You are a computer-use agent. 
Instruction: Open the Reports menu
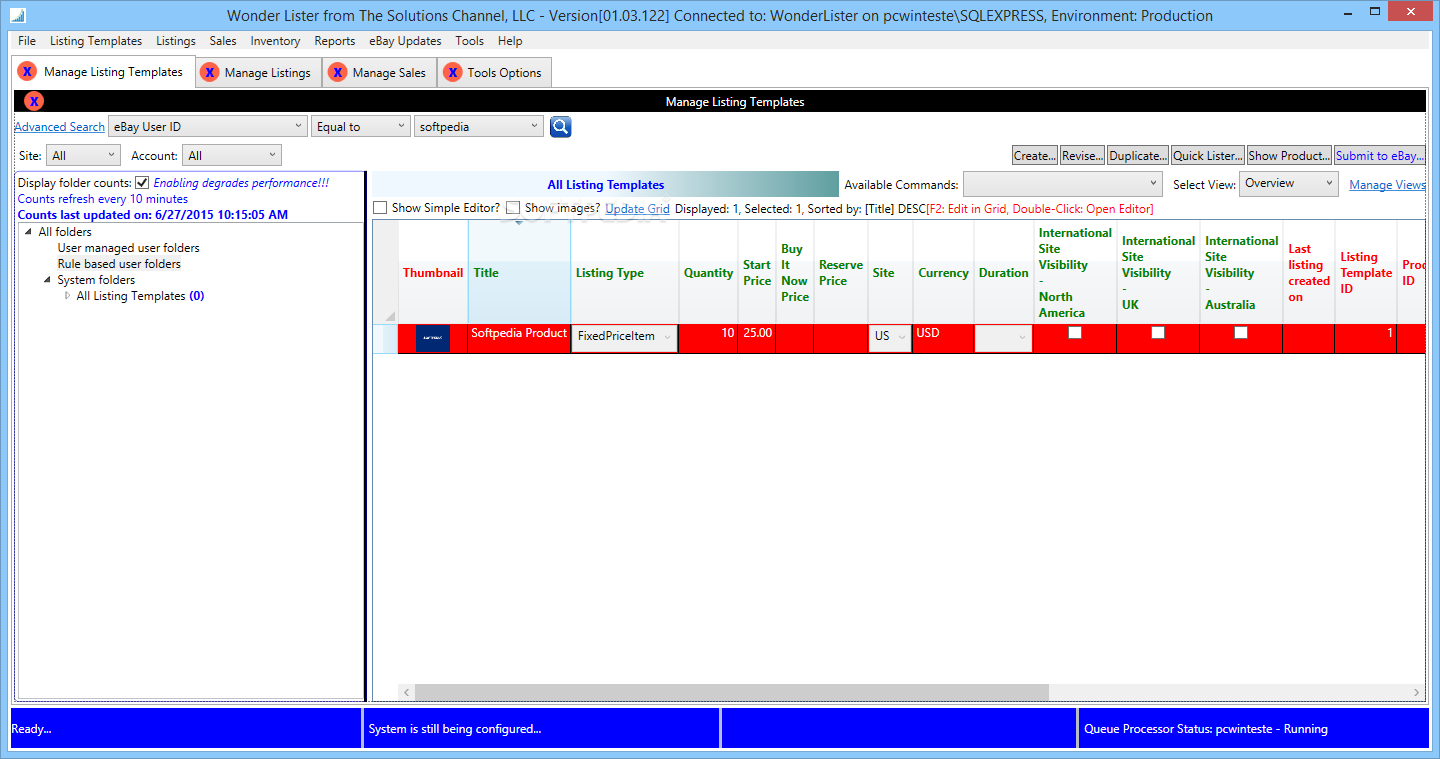(335, 41)
